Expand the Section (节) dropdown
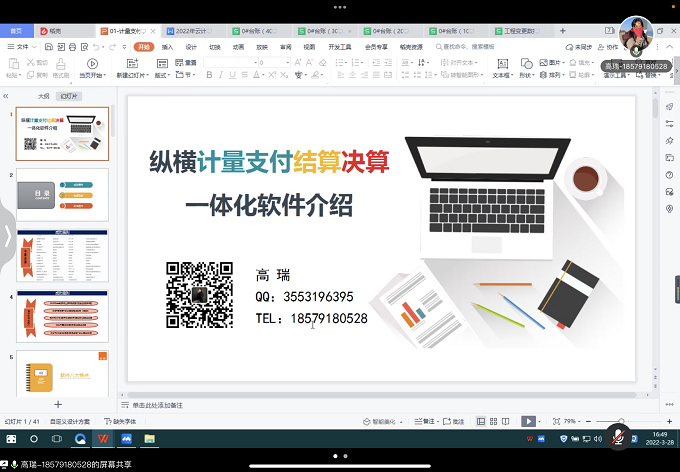The width and height of the screenshot is (680, 472). pos(193,75)
